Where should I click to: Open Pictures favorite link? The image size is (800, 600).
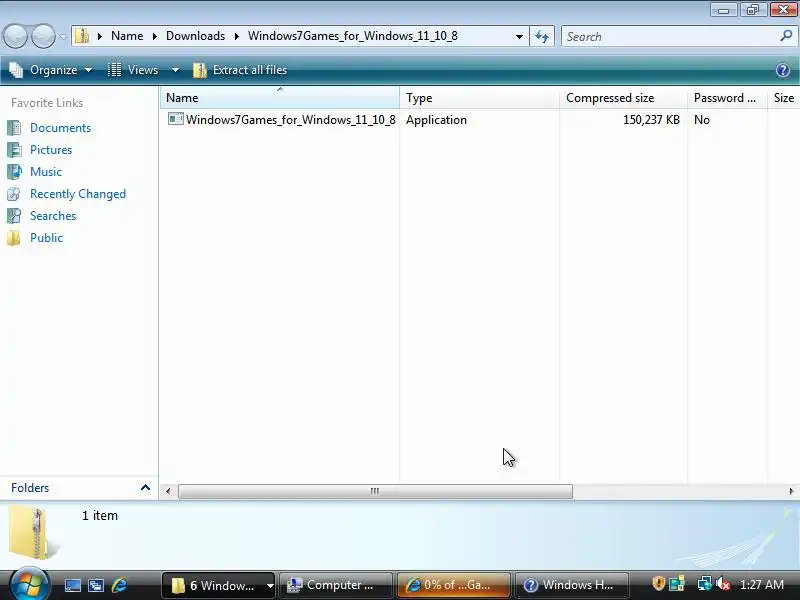click(x=51, y=150)
